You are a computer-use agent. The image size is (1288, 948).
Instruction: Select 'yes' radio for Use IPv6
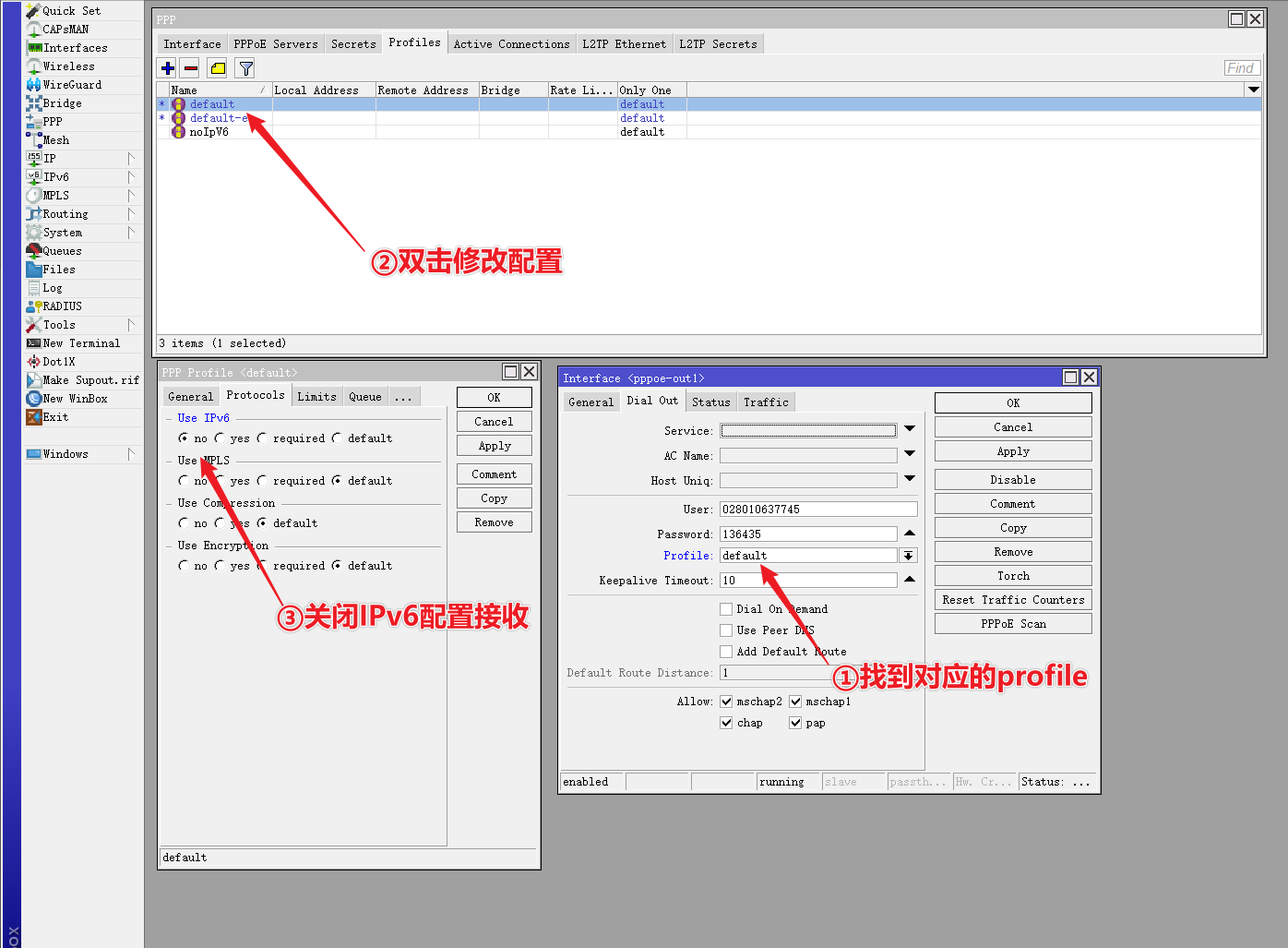221,438
